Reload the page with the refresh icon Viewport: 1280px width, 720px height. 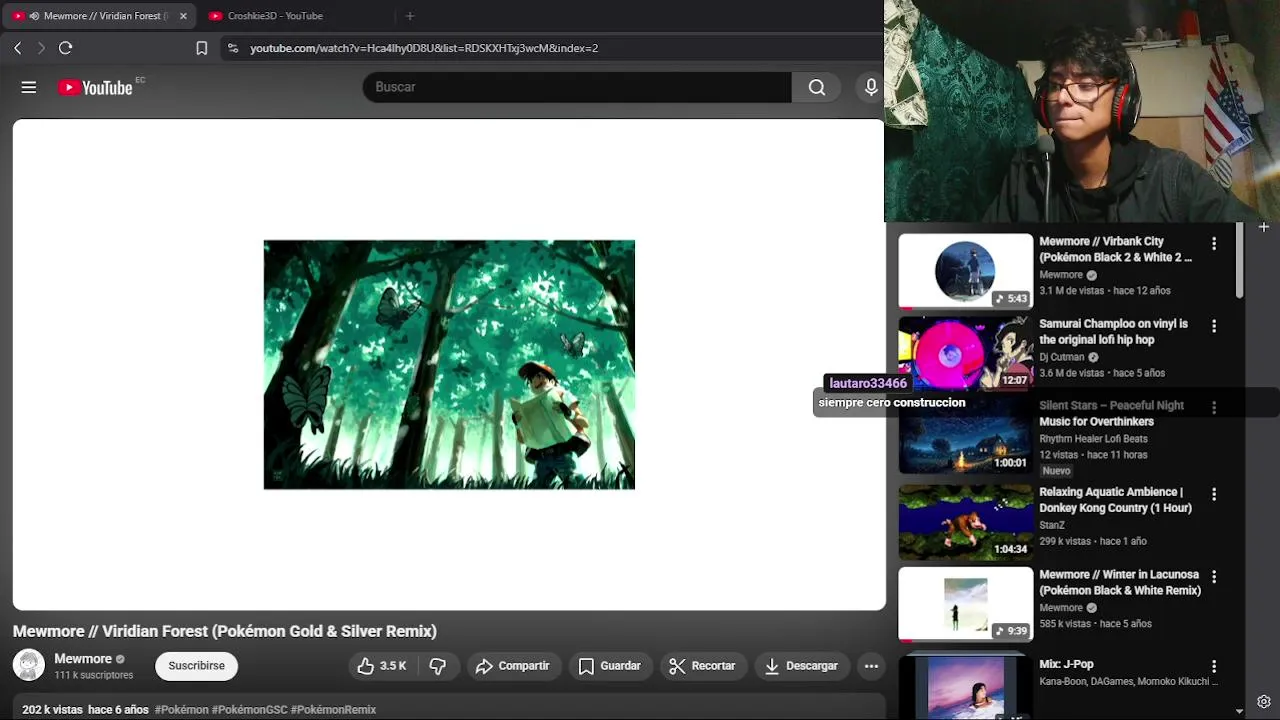point(66,47)
